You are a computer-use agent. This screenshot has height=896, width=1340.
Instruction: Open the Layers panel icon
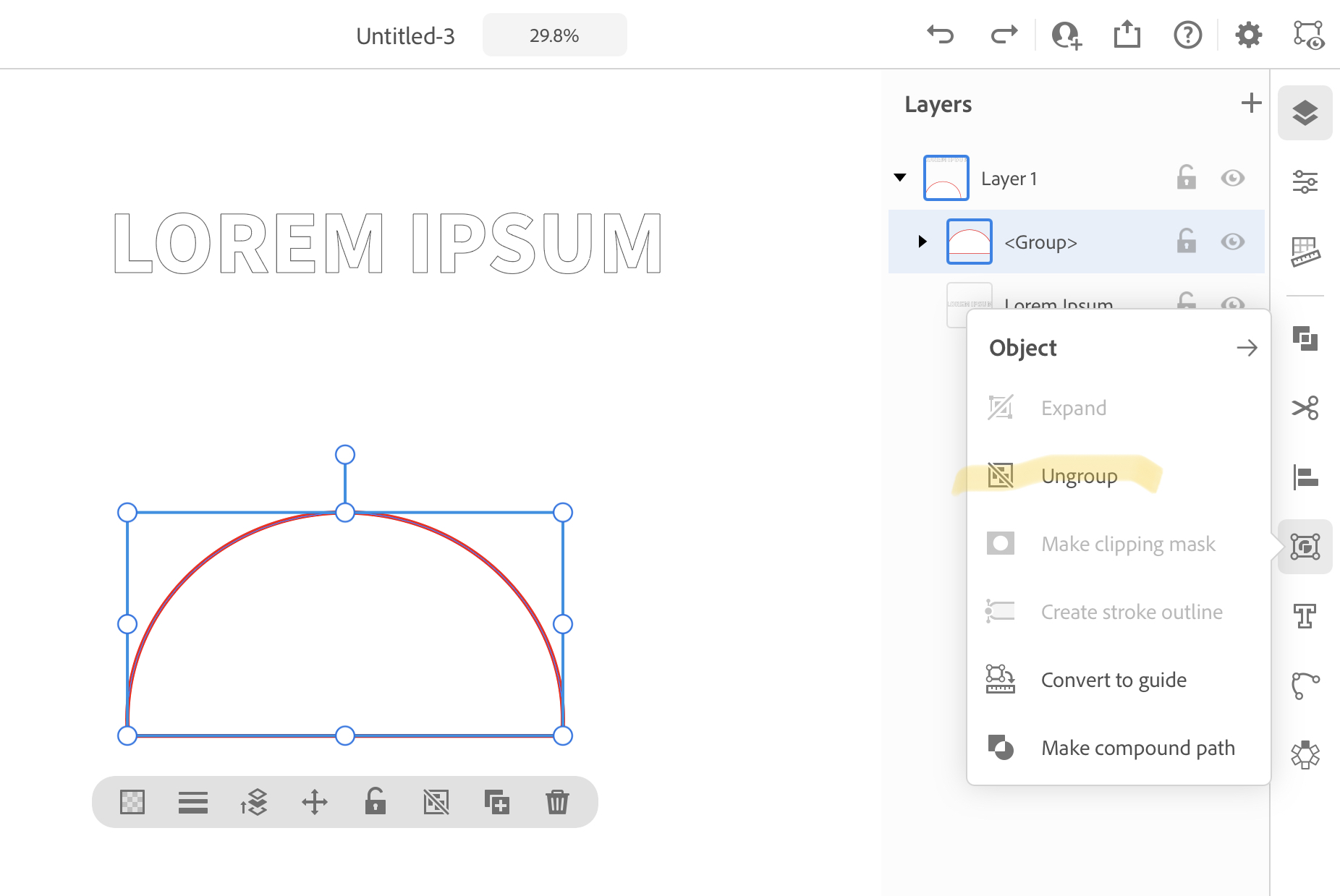coord(1305,114)
